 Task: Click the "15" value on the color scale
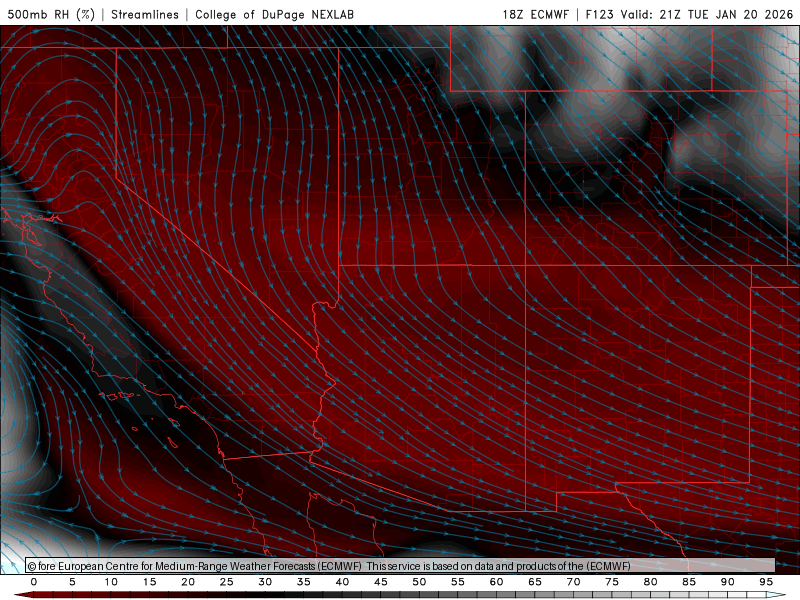click(x=149, y=582)
